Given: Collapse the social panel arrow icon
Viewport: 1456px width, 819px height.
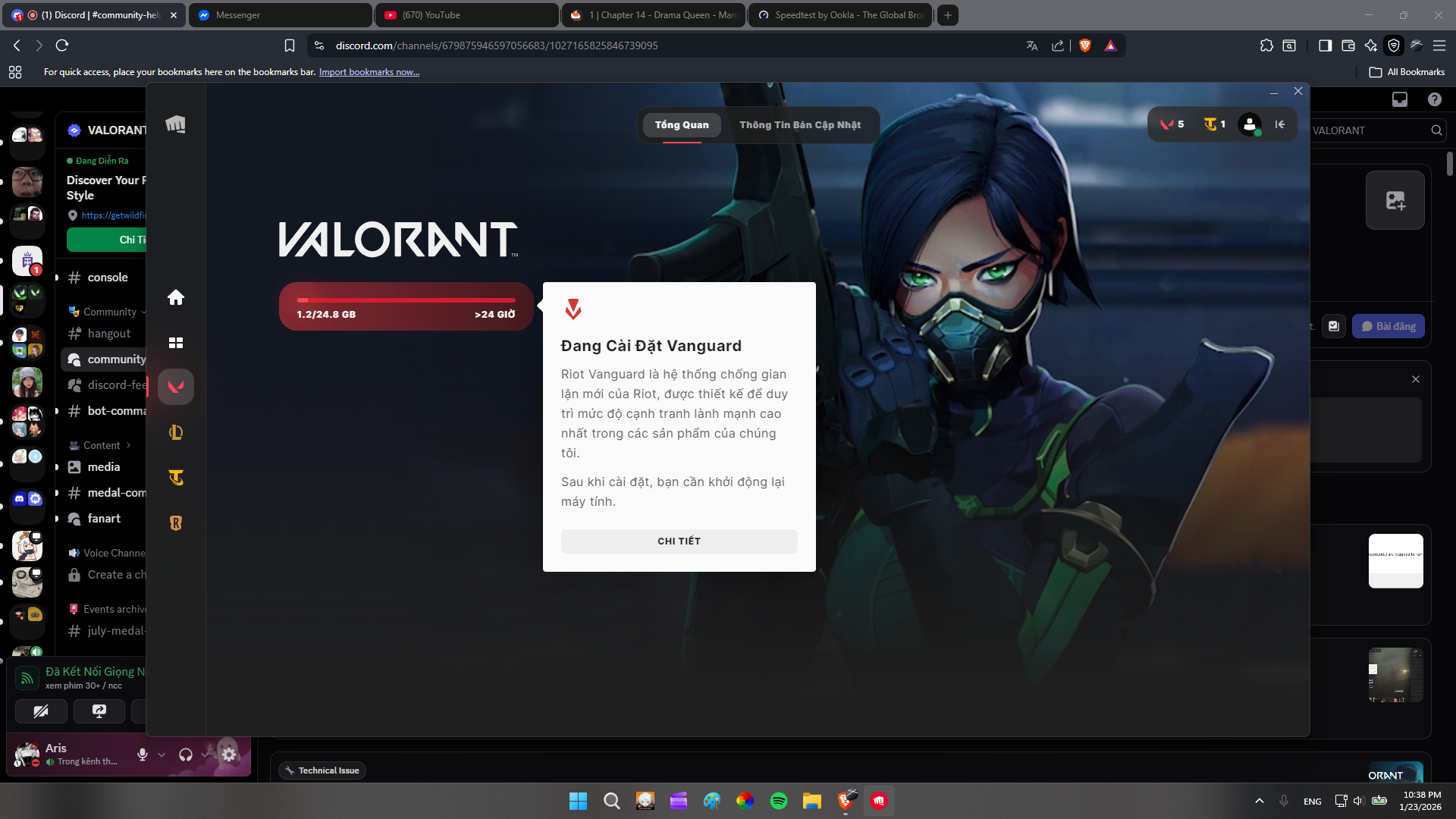Looking at the screenshot, I should [x=1280, y=124].
